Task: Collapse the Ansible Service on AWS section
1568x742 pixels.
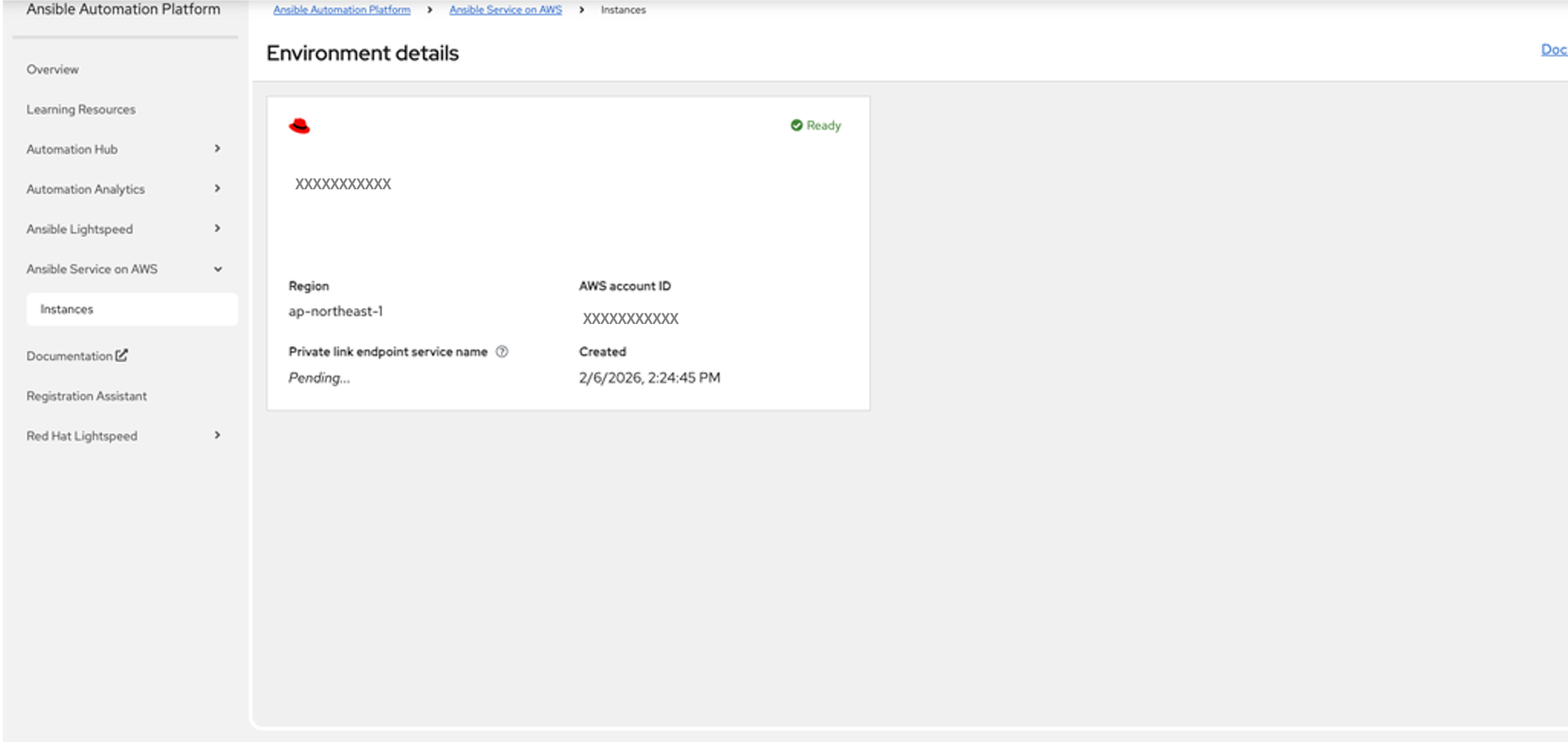Action: point(217,269)
